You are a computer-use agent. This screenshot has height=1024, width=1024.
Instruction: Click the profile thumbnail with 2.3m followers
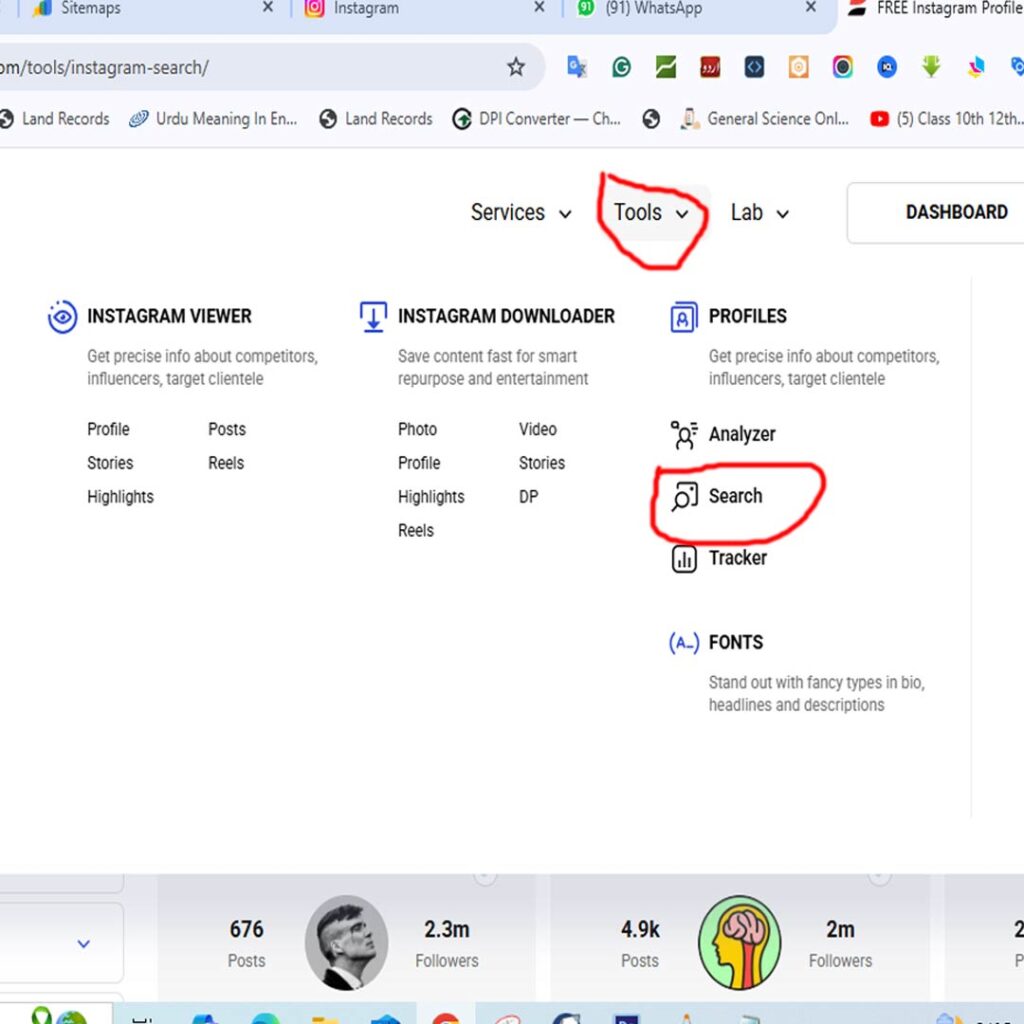(346, 943)
